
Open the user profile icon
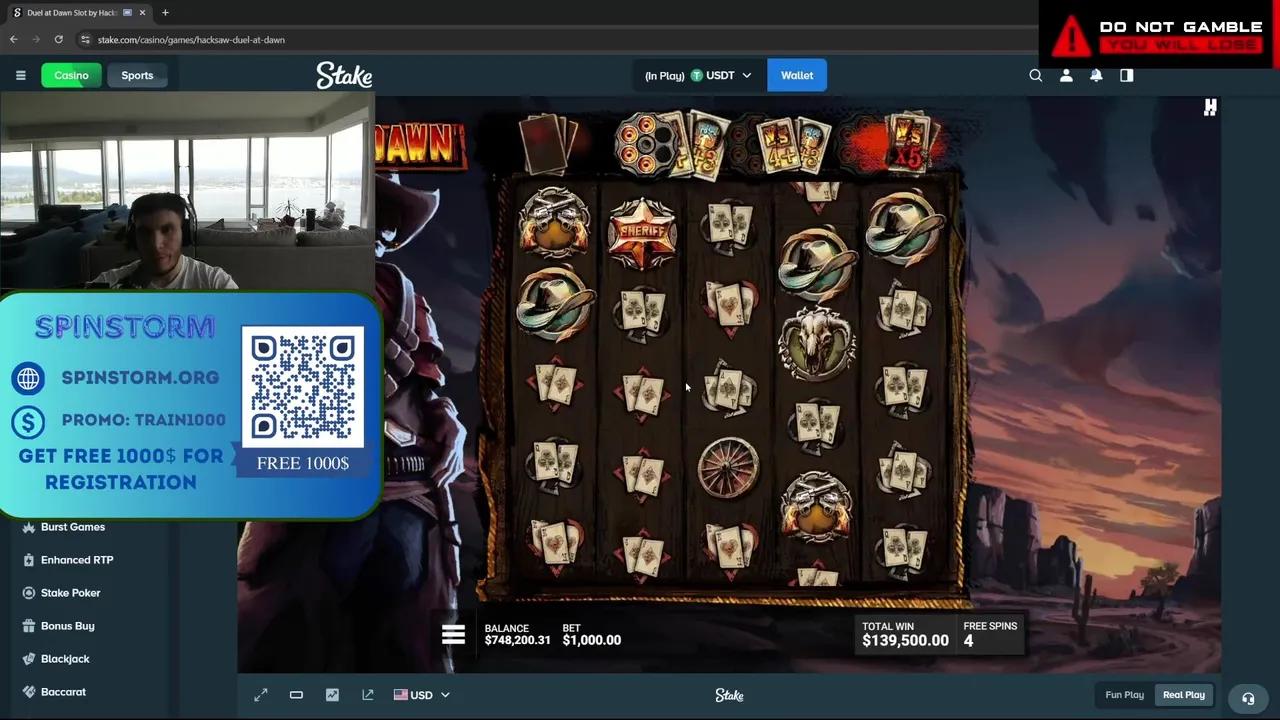(x=1066, y=75)
